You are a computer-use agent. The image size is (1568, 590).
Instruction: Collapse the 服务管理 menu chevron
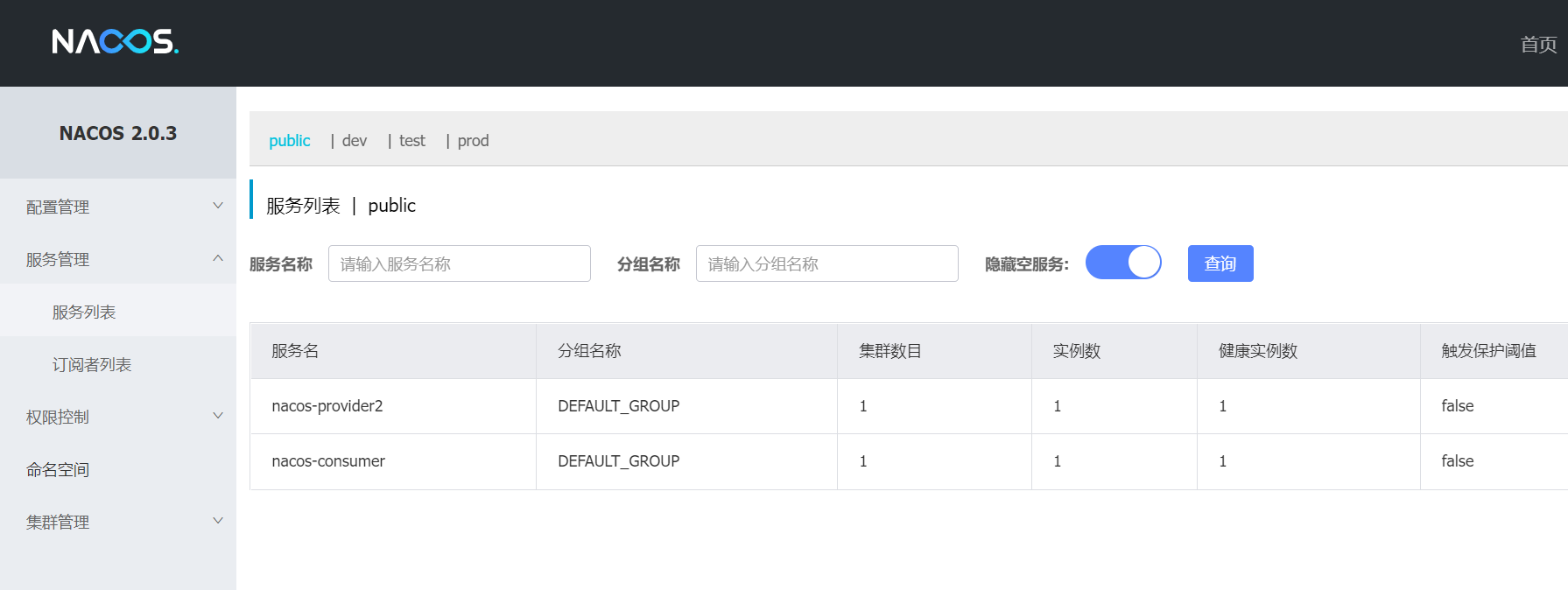[218, 258]
